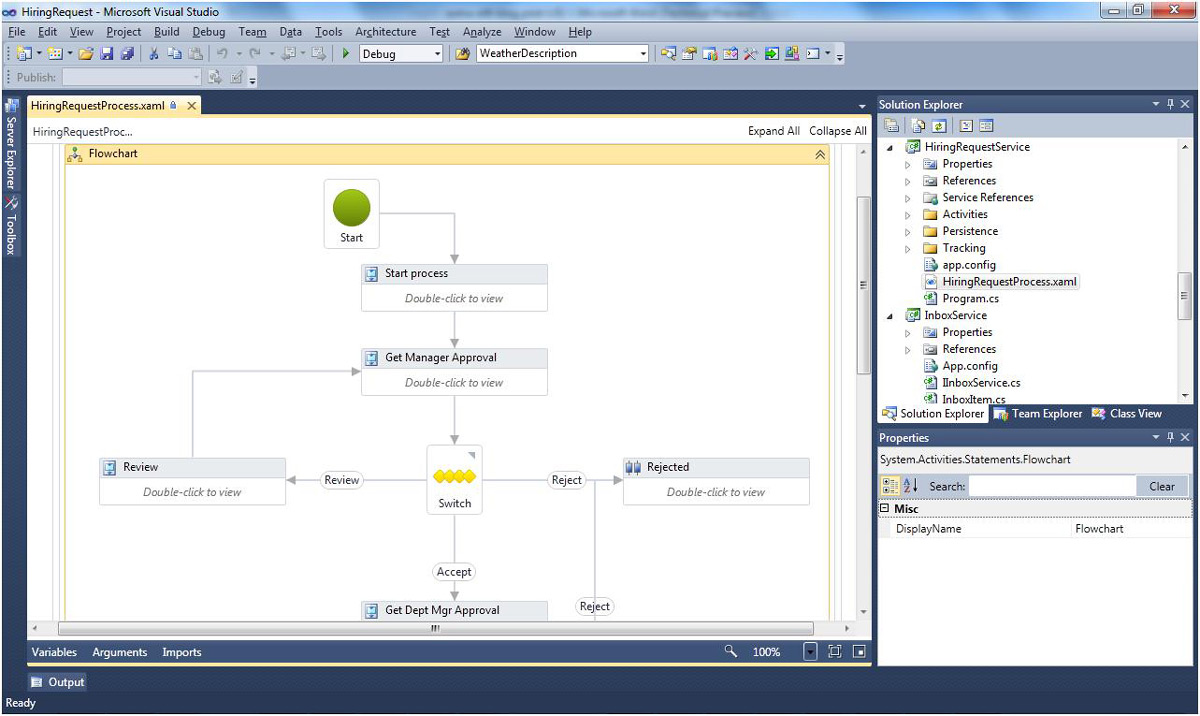This screenshot has width=1200, height=716.
Task: Click the Cut scissors icon in toolbar
Action: [155, 54]
